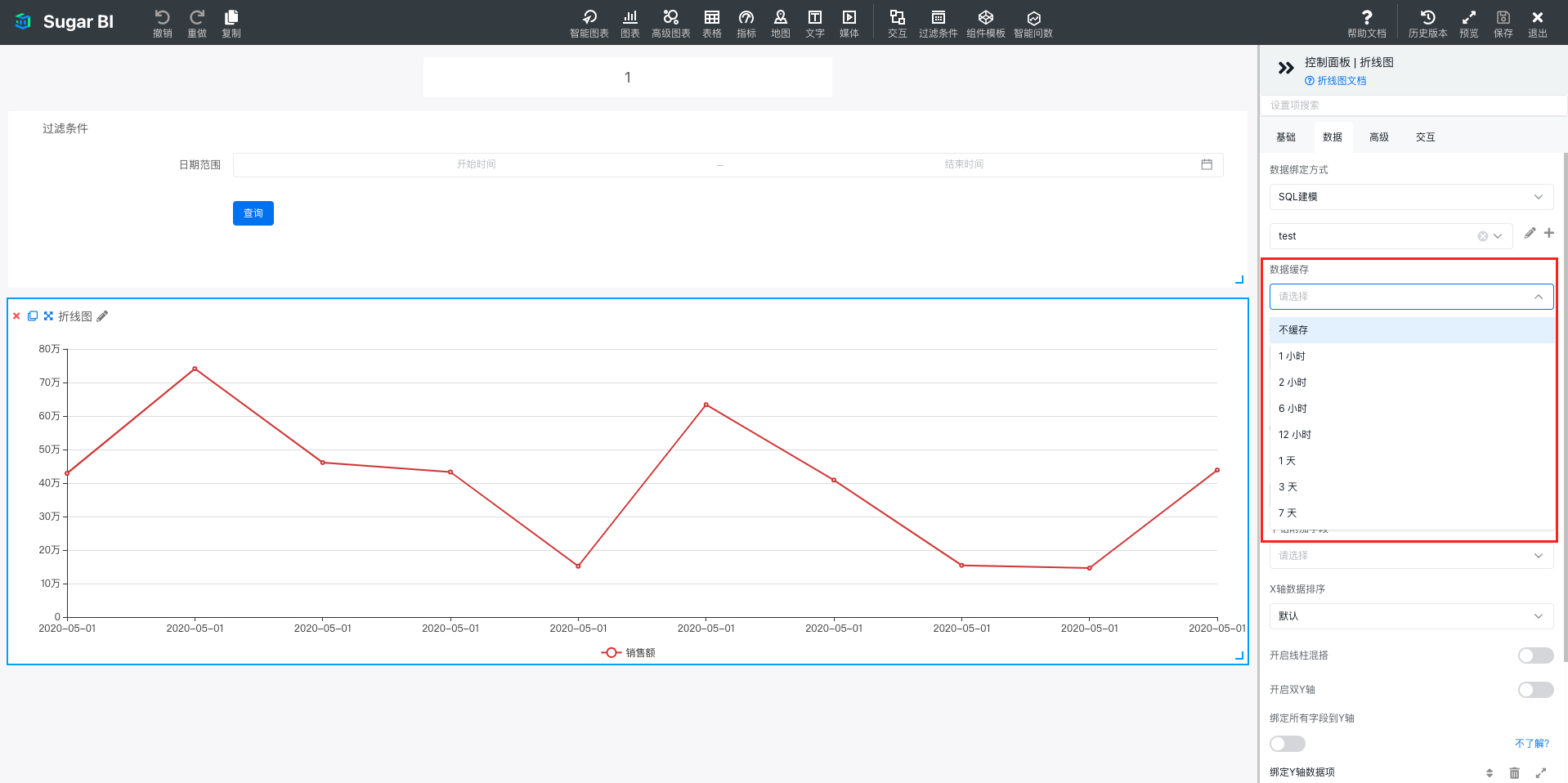Select 1 天 cache option
The height and width of the screenshot is (783, 1568).
pos(1412,461)
